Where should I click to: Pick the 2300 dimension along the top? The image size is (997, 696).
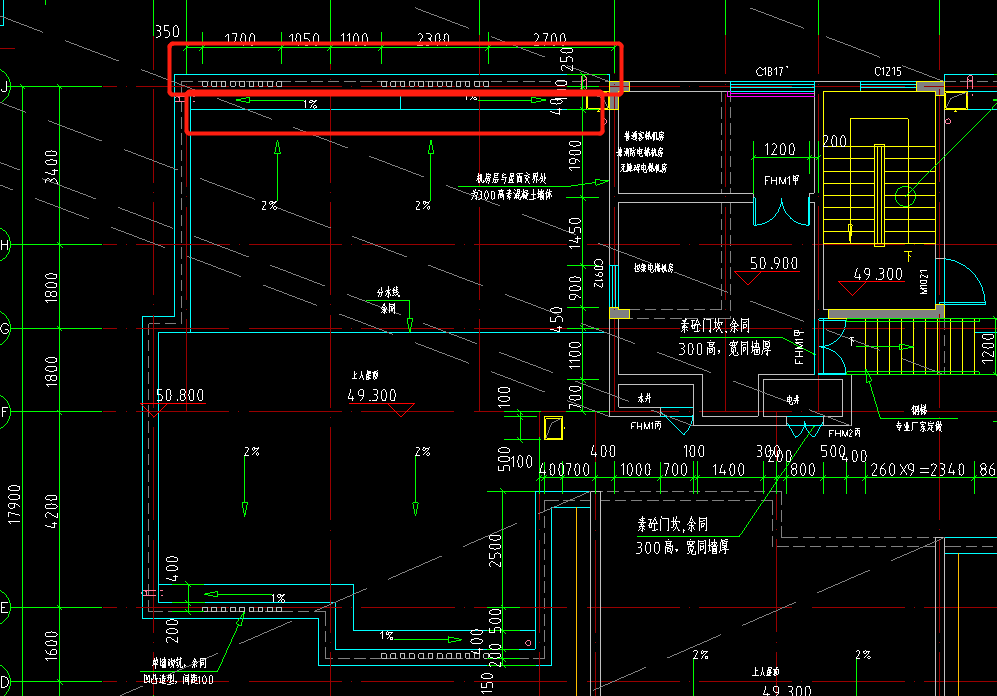434,38
